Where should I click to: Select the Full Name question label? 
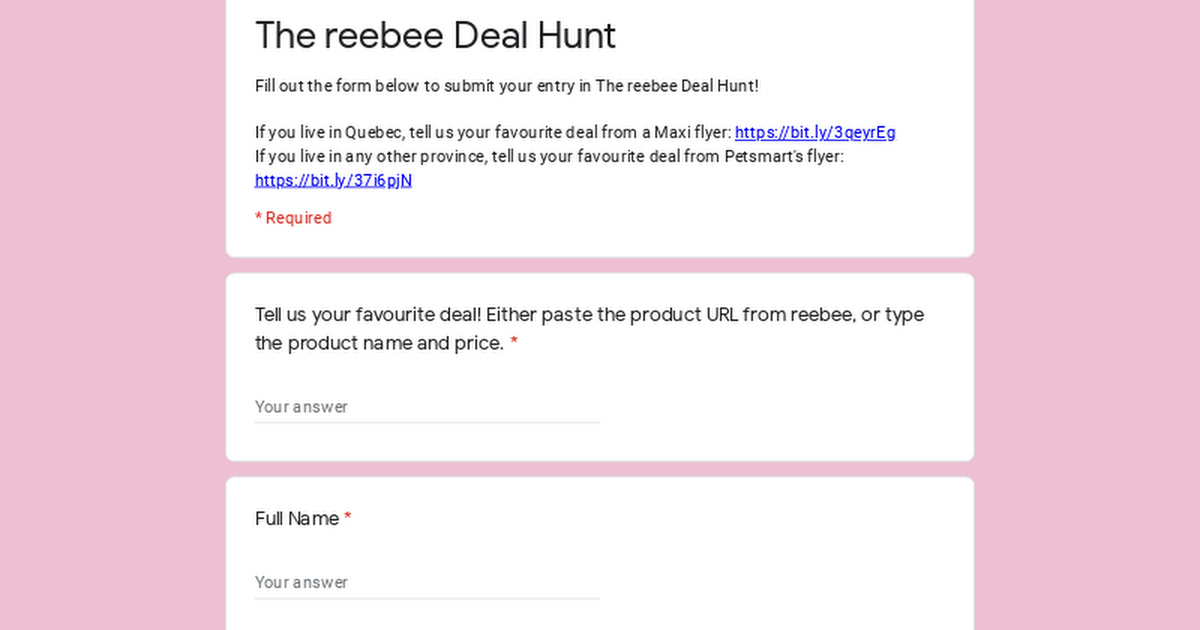point(297,519)
